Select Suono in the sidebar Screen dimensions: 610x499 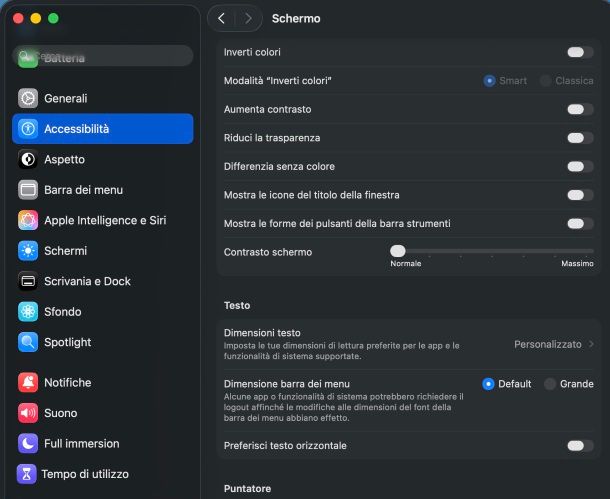(x=102, y=413)
